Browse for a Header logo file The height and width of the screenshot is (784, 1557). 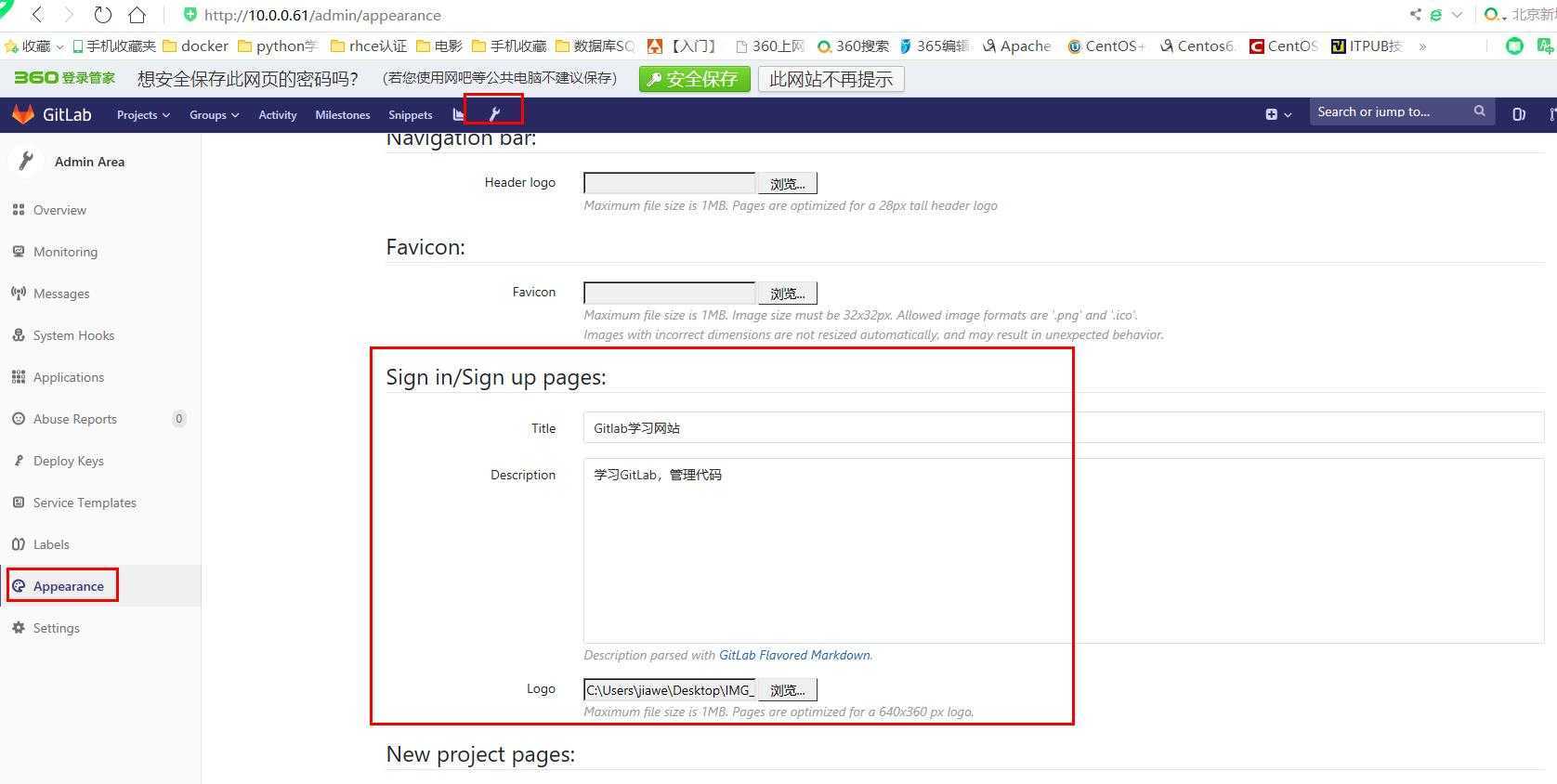pos(787,184)
